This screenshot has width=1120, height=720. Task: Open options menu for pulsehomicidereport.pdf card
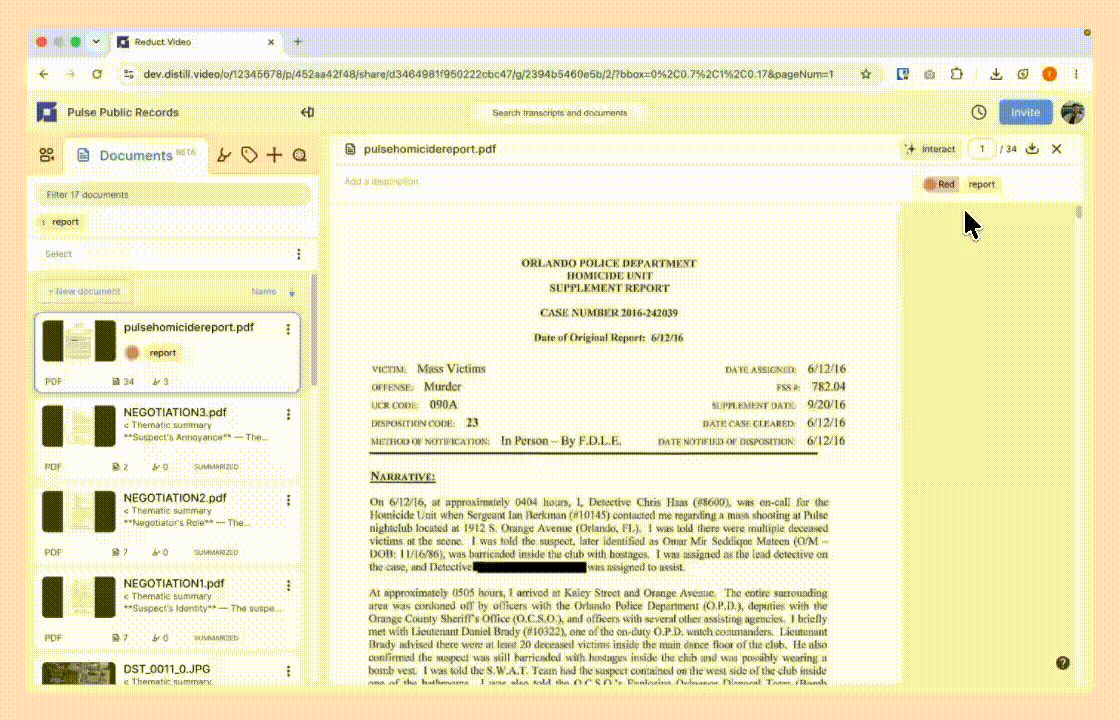pyautogui.click(x=289, y=329)
